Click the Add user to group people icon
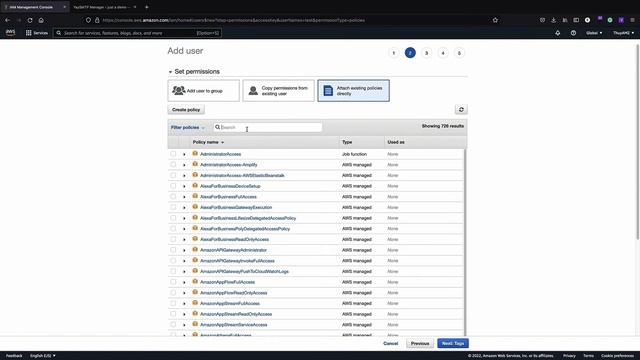This screenshot has height=360, width=640. coord(179,90)
